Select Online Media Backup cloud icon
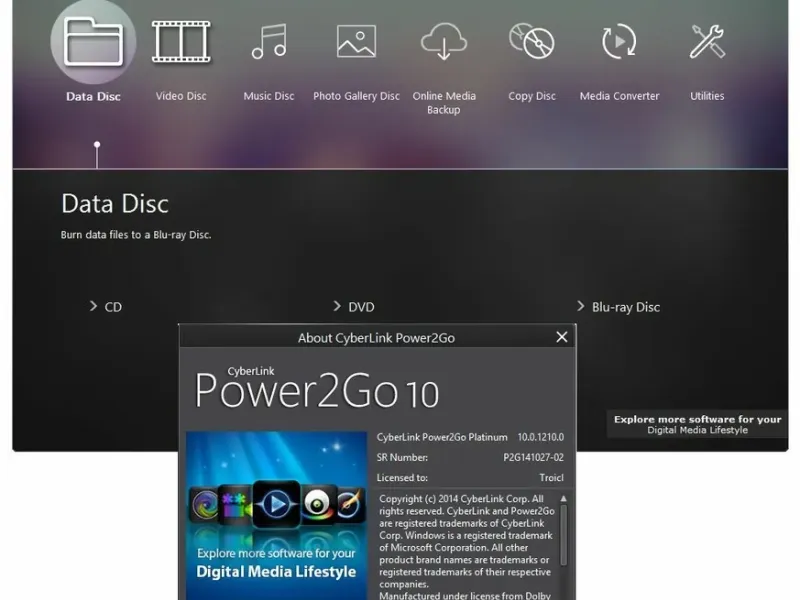Viewport: 800px width, 600px height. tap(444, 41)
